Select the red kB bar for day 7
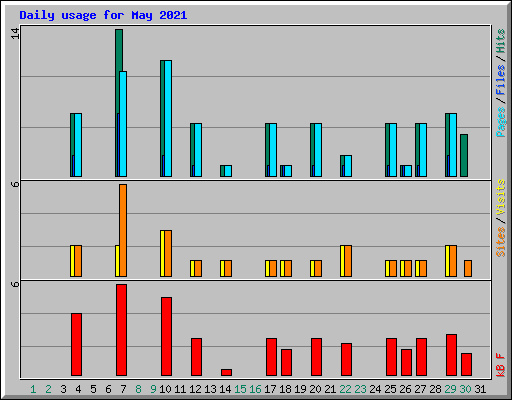This screenshot has width=512, height=400. 121,330
